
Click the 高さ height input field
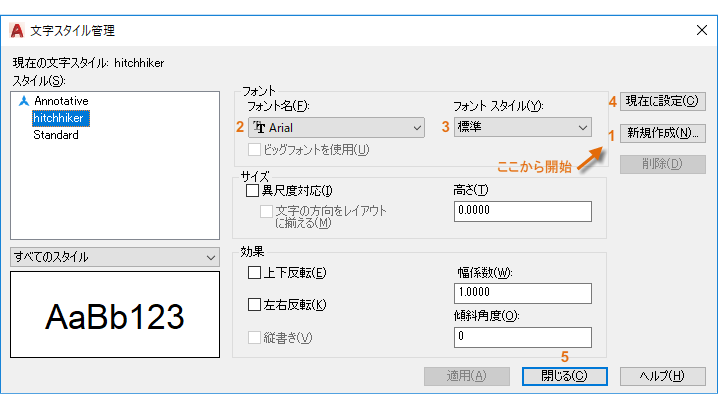[521, 211]
